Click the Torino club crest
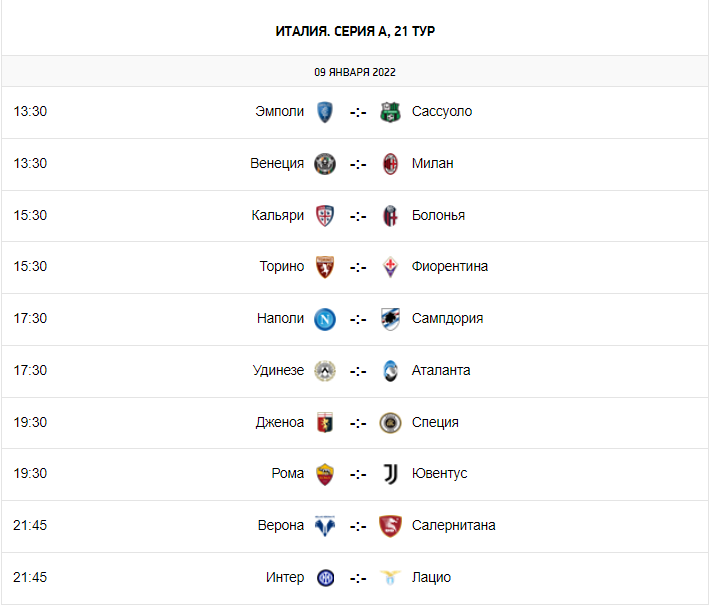Viewport: 710px width, 605px height. [324, 267]
